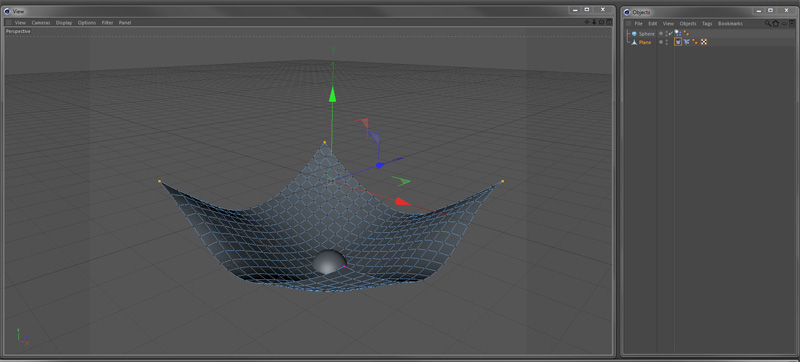Viewport: 800px width, 362px height.
Task: Open the Tags menu
Action: click(707, 23)
